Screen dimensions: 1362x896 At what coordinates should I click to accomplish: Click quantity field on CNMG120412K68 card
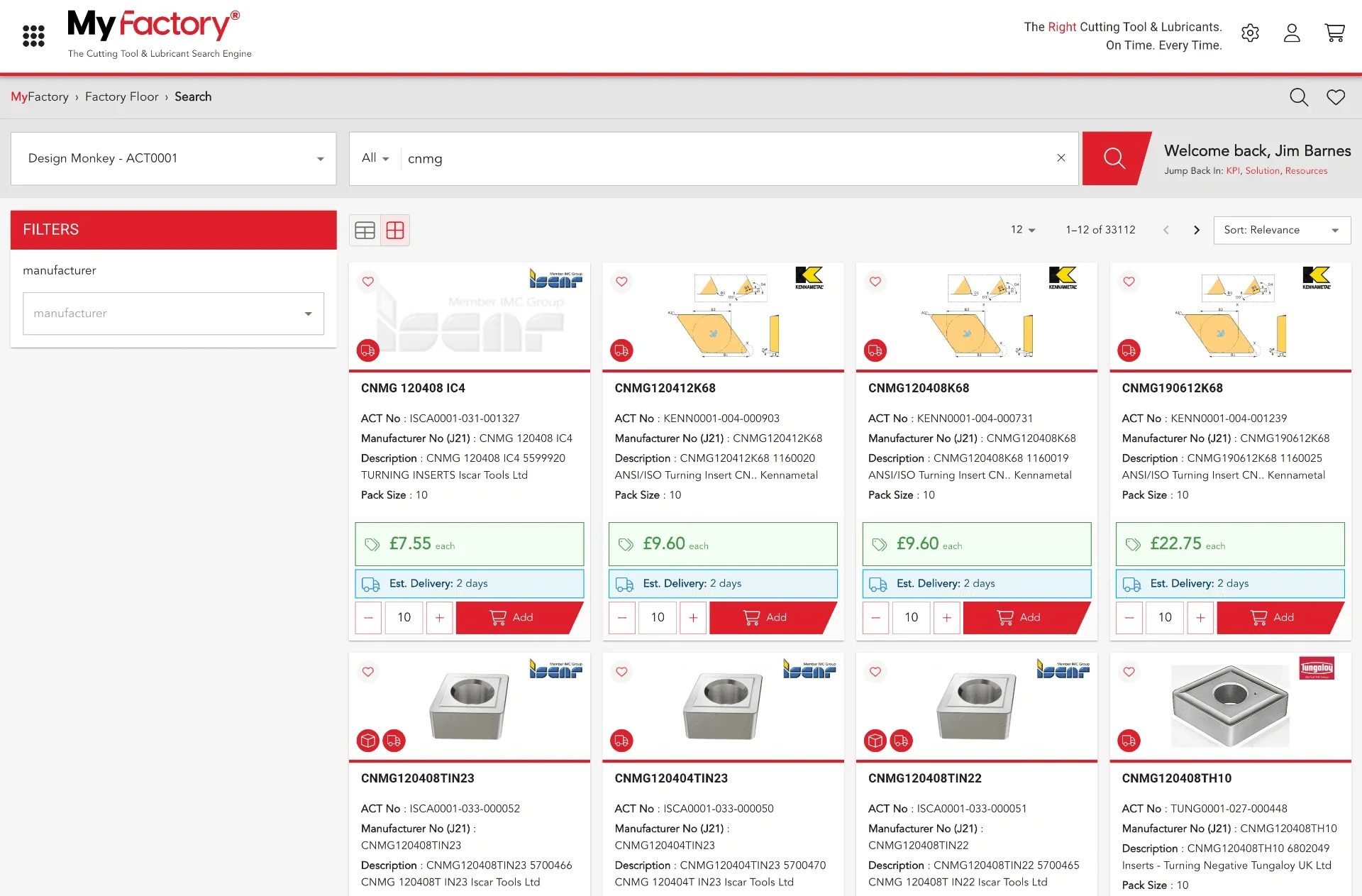tap(658, 617)
